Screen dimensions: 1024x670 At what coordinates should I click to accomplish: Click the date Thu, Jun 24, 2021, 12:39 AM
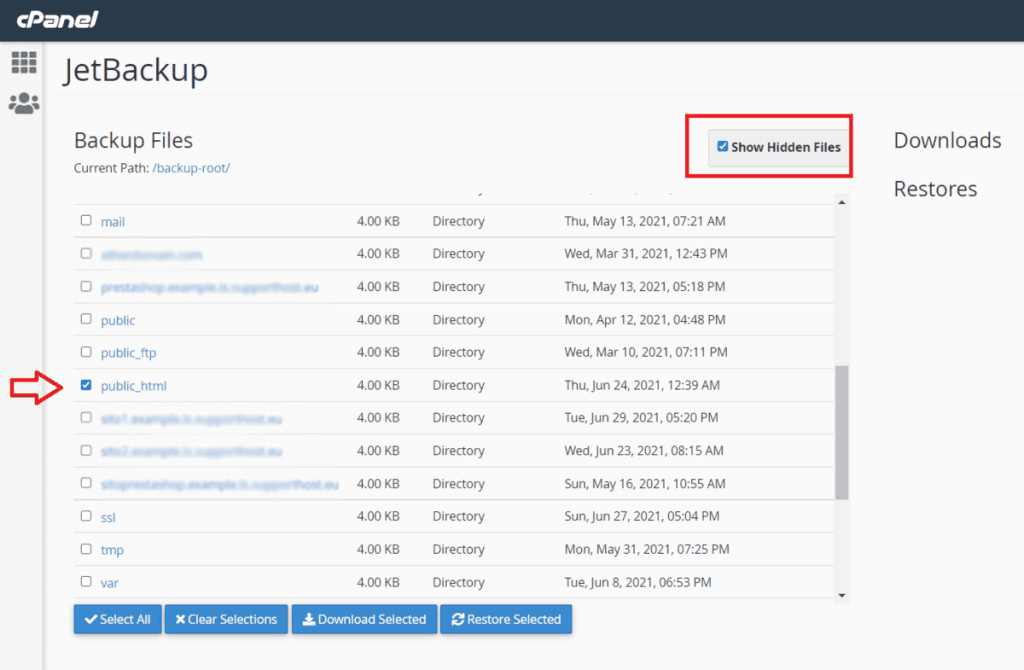point(642,385)
